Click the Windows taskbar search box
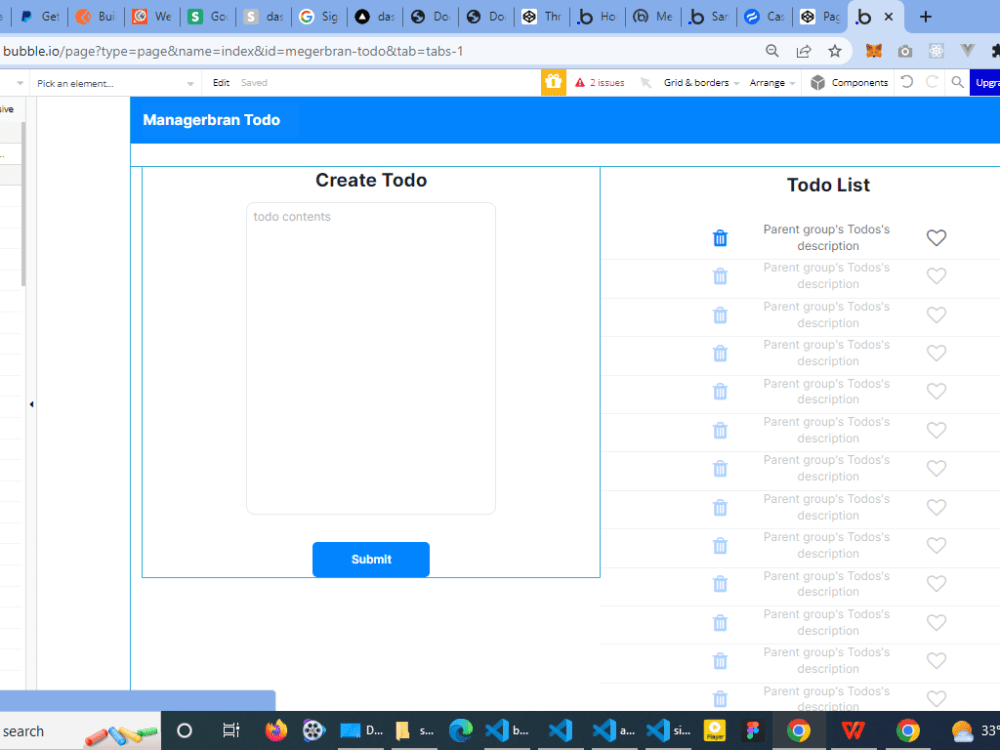Screen dimensions: 1000x750 [80, 731]
